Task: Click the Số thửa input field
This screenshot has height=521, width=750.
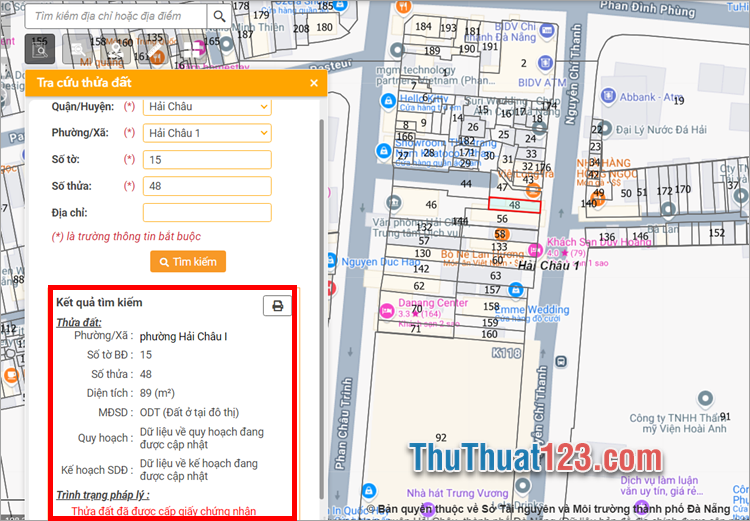Action: [207, 186]
